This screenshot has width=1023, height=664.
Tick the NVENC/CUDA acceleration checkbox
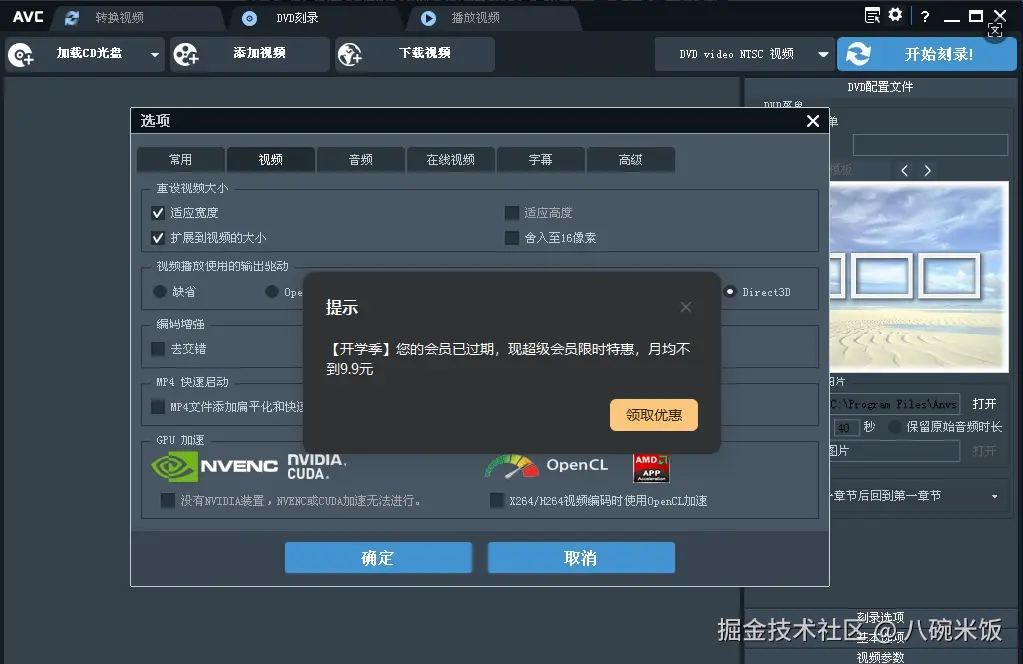click(168, 501)
